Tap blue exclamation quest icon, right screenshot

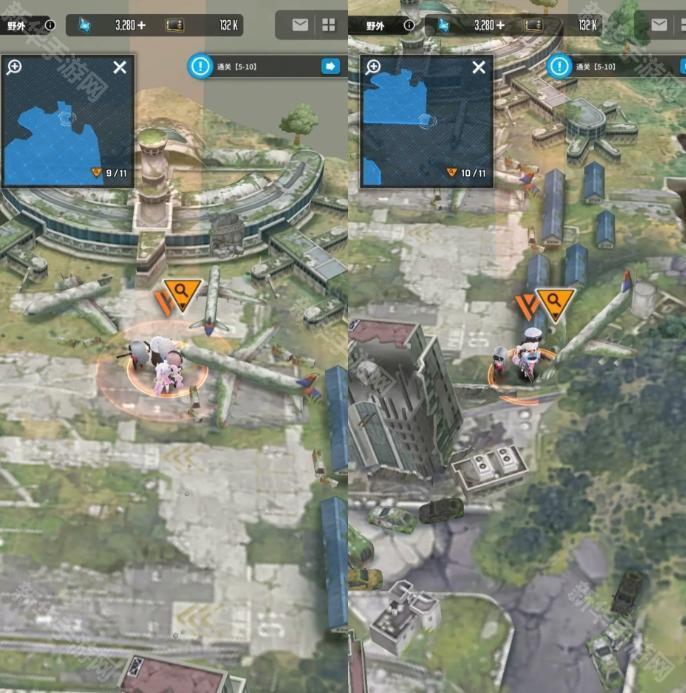[559, 67]
